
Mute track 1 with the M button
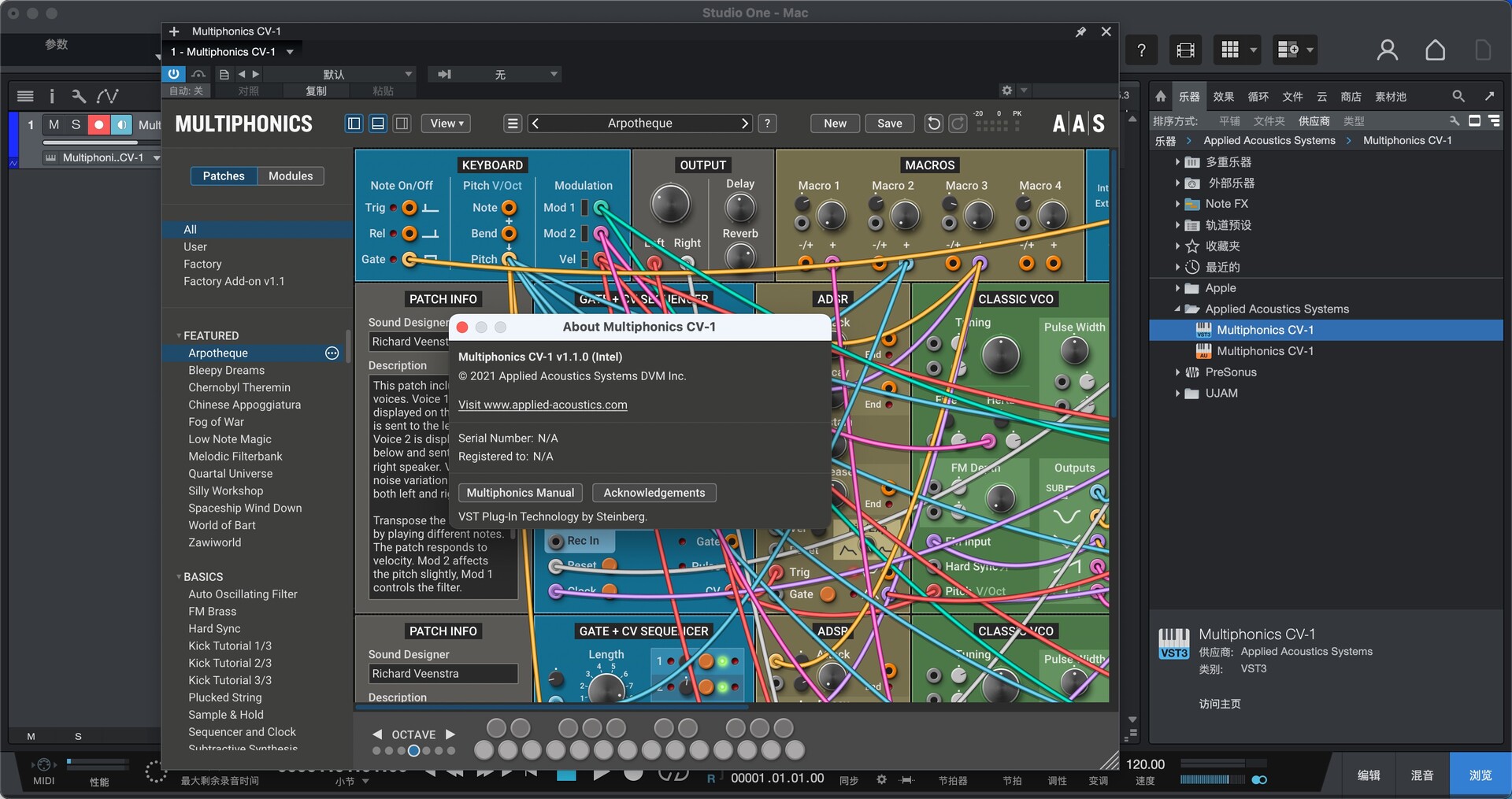(x=54, y=124)
